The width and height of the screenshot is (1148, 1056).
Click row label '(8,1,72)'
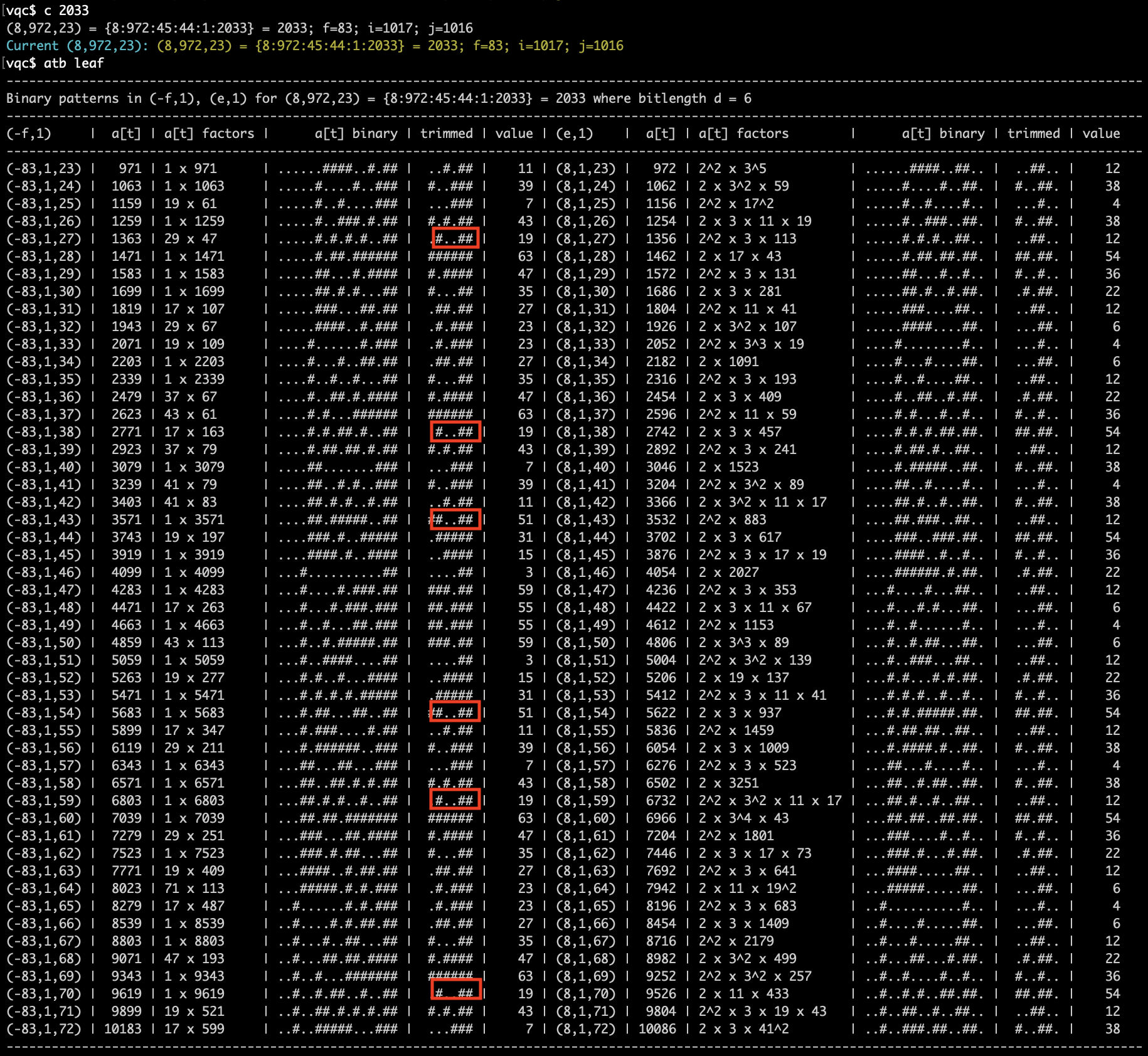[586, 1029]
